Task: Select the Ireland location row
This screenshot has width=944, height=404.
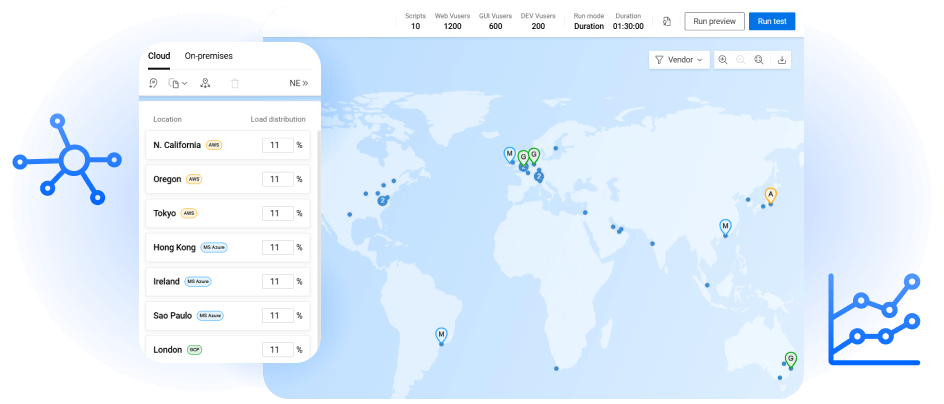Action: point(228,281)
